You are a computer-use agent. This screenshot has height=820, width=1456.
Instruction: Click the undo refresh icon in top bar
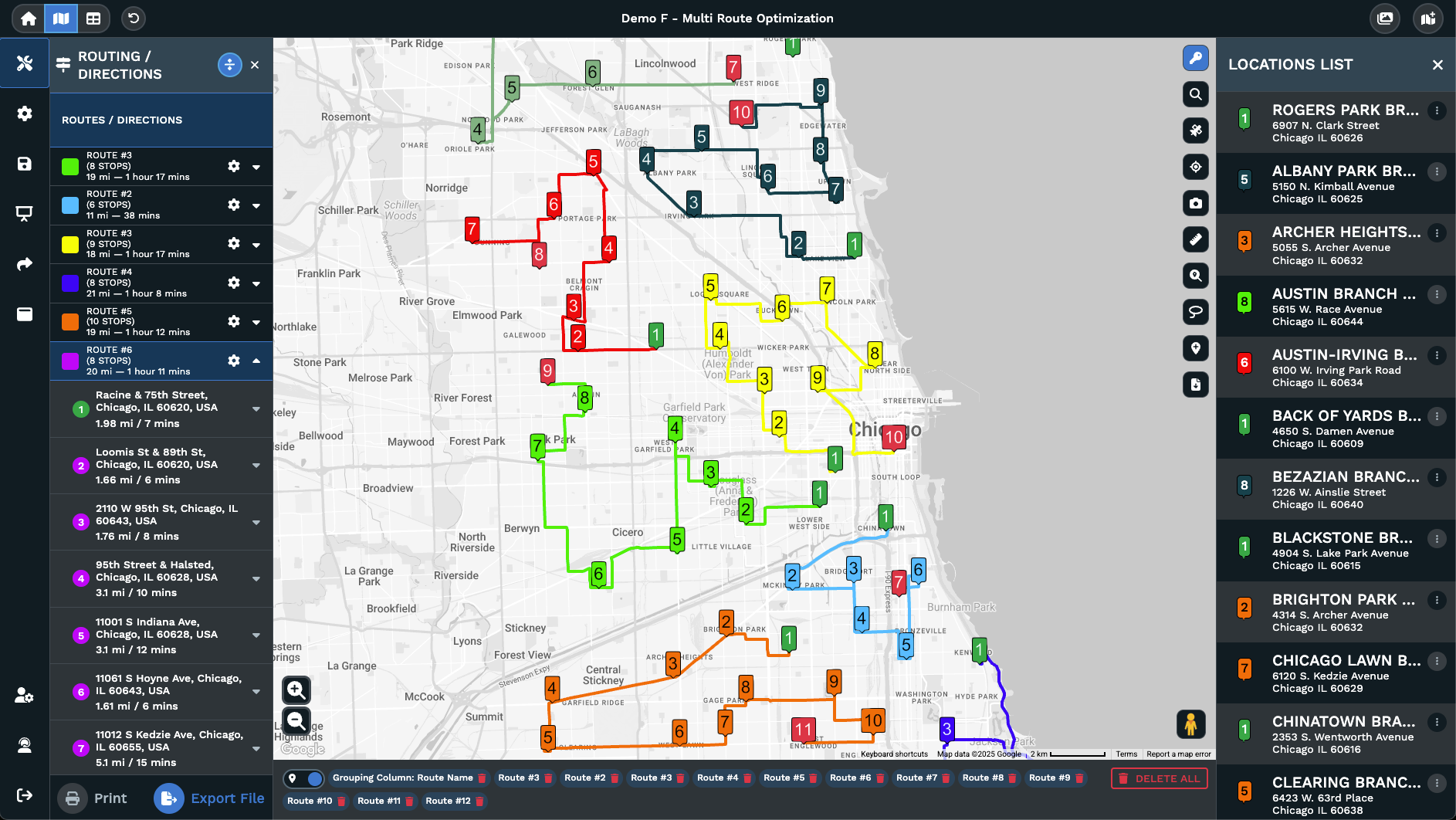134,19
